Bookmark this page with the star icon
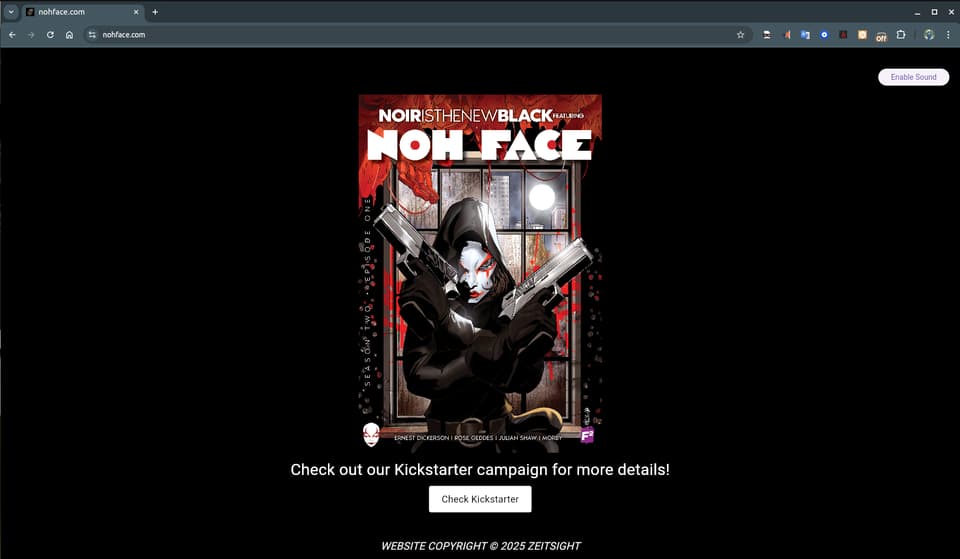Screen dimensions: 960x559 coord(740,35)
